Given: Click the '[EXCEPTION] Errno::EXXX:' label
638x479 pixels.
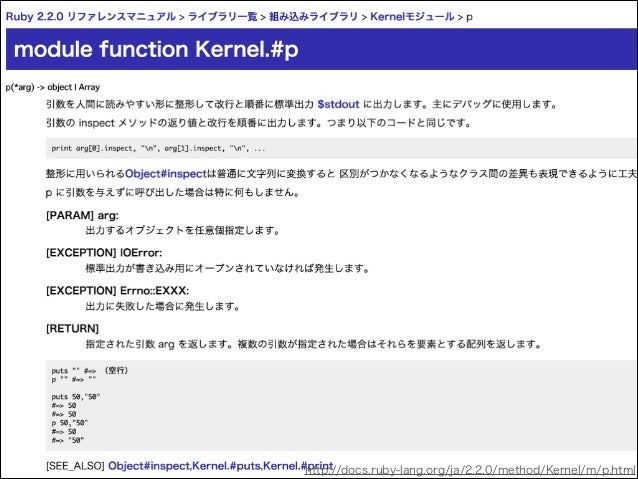Looking at the screenshot, I should (x=118, y=291).
